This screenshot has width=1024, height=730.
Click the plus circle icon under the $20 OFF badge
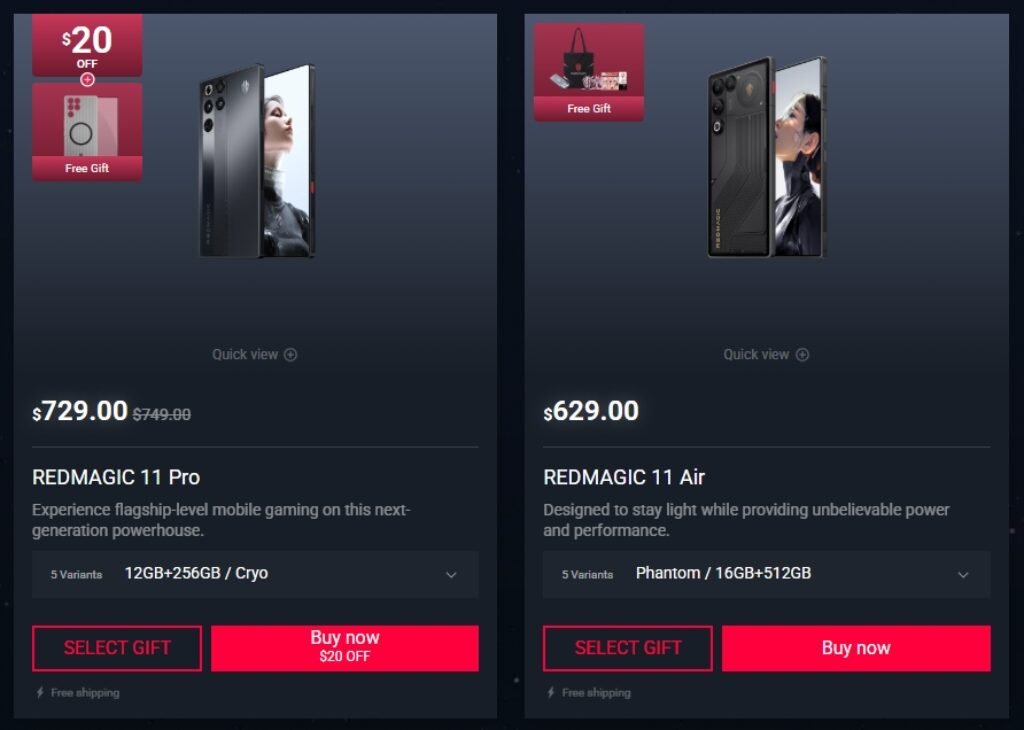(87, 80)
